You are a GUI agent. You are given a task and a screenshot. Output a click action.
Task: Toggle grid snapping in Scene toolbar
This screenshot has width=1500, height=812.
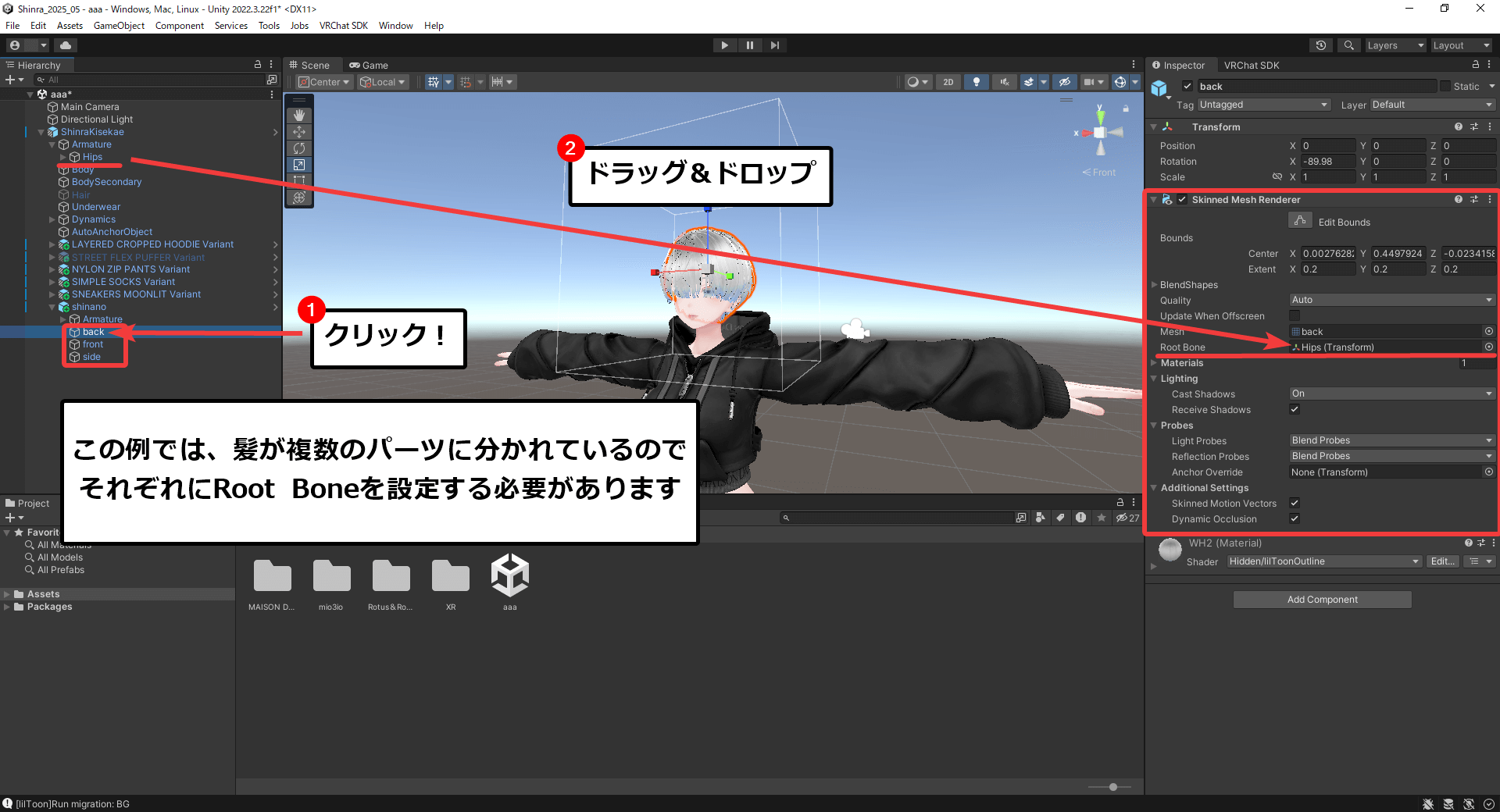(434, 82)
